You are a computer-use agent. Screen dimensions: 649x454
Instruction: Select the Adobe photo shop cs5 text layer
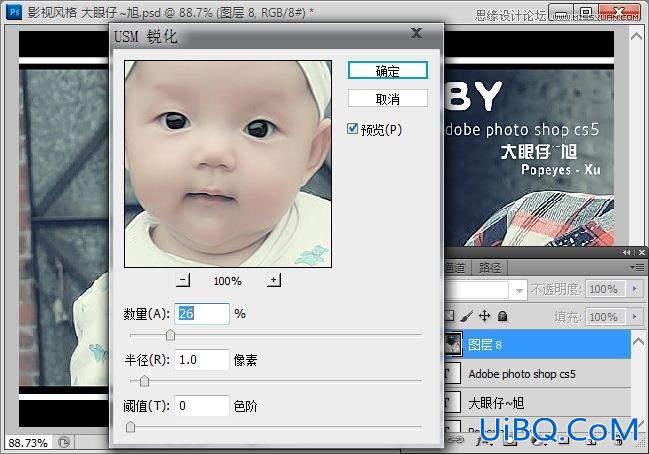click(537, 374)
